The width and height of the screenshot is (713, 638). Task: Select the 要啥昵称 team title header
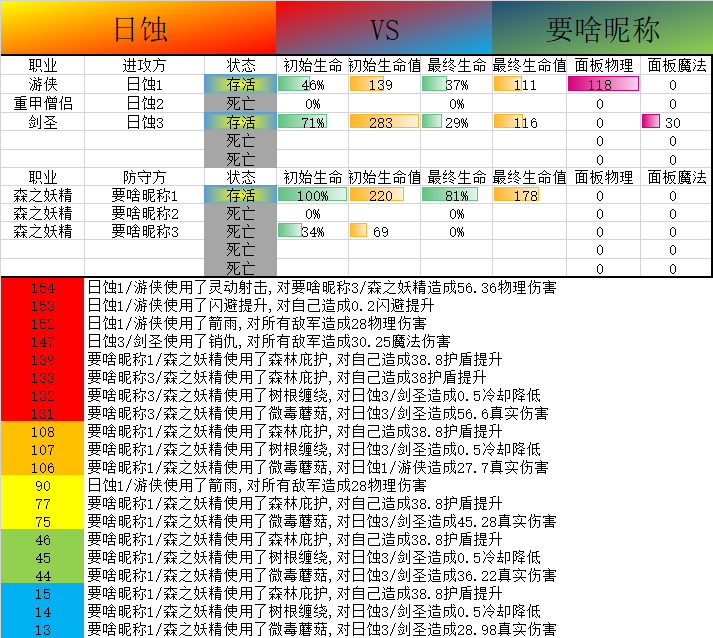pyautogui.click(x=602, y=28)
